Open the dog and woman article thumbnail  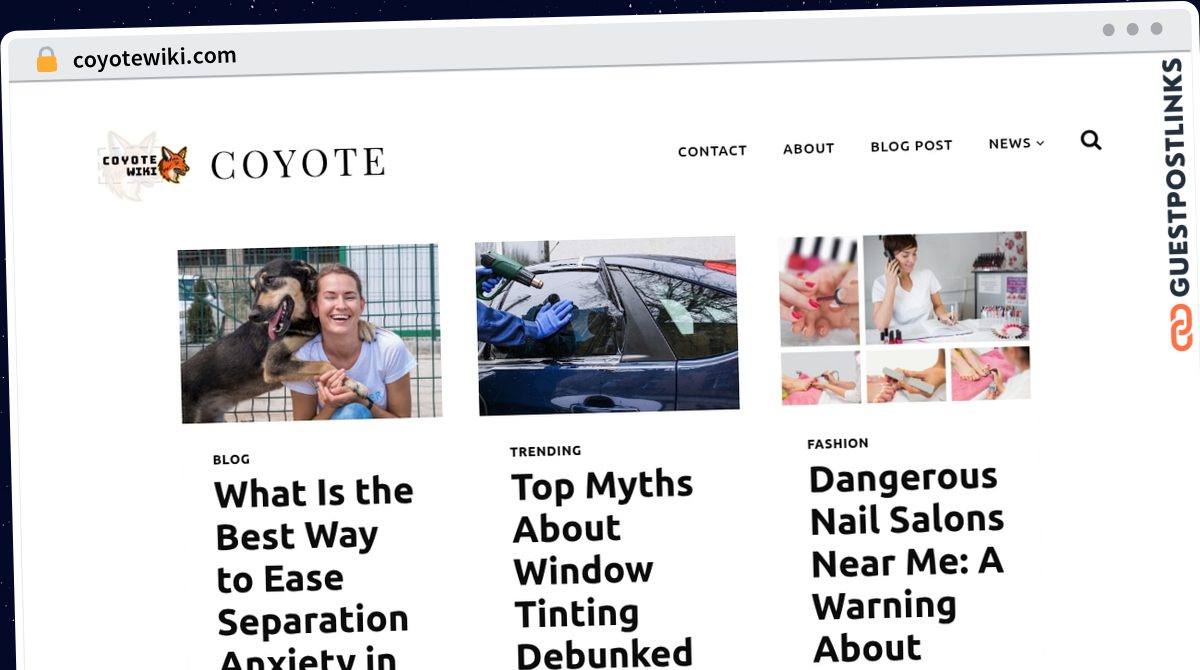[x=310, y=332]
